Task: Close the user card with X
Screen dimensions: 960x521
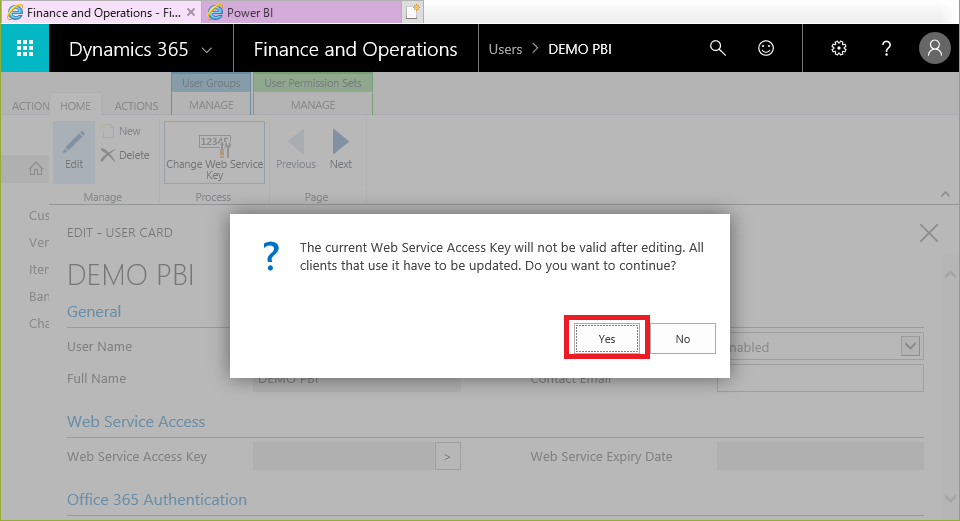Action: (928, 233)
